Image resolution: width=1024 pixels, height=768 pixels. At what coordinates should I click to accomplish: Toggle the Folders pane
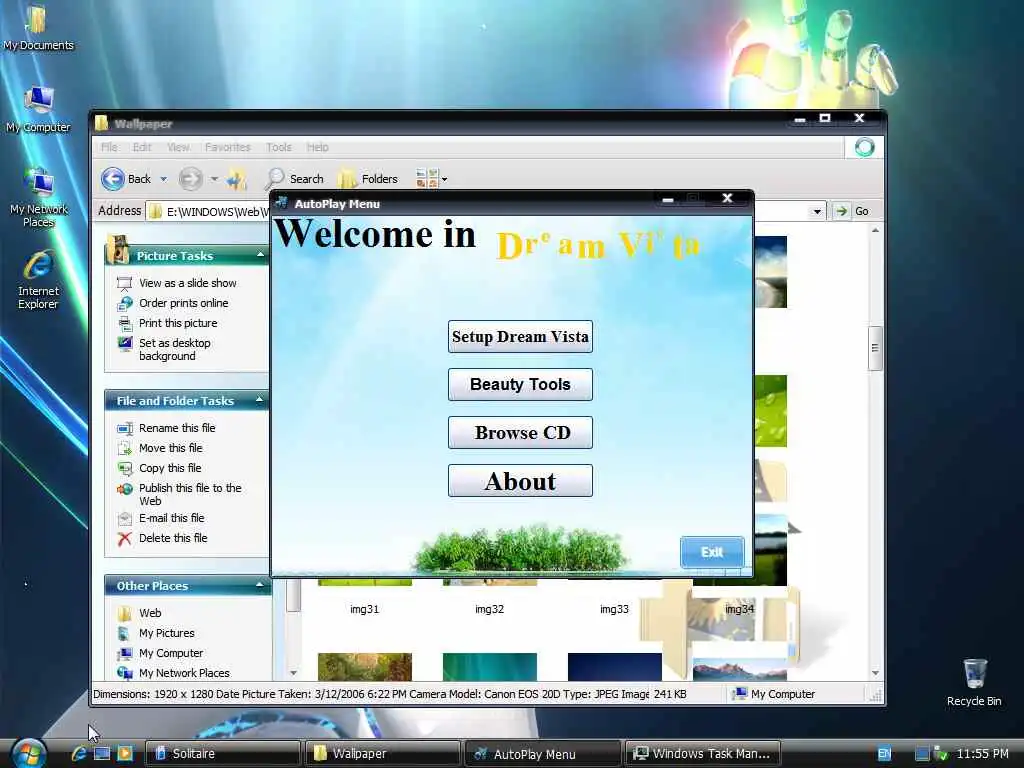coord(368,178)
